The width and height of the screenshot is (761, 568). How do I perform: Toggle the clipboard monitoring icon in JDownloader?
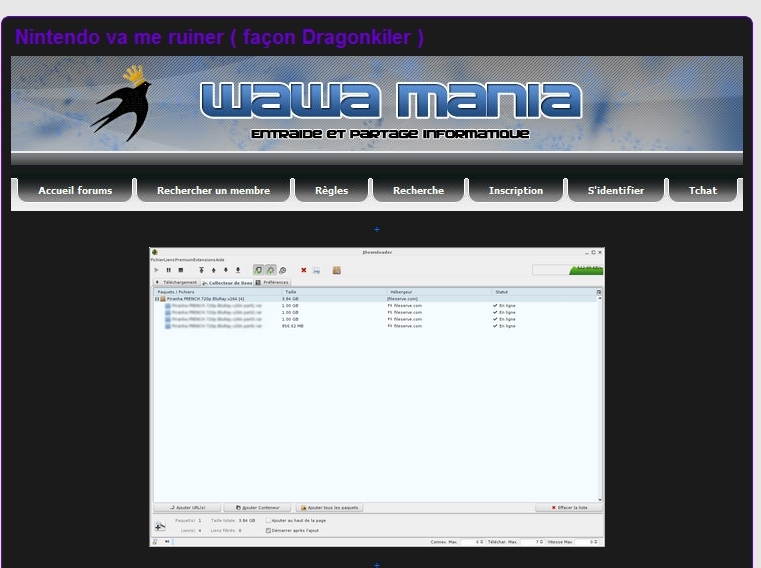pos(259,270)
